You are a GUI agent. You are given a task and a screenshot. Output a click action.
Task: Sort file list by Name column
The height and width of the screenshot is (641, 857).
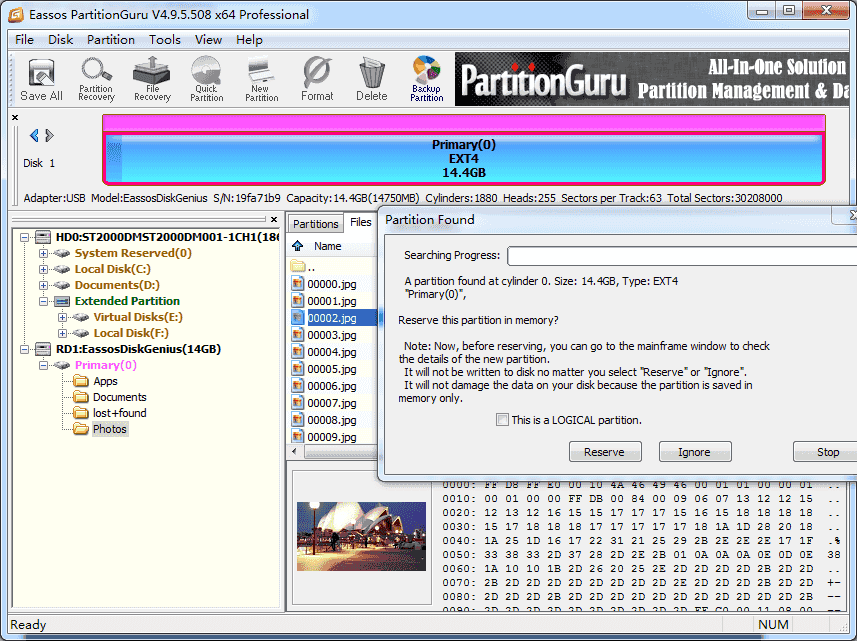coord(327,246)
